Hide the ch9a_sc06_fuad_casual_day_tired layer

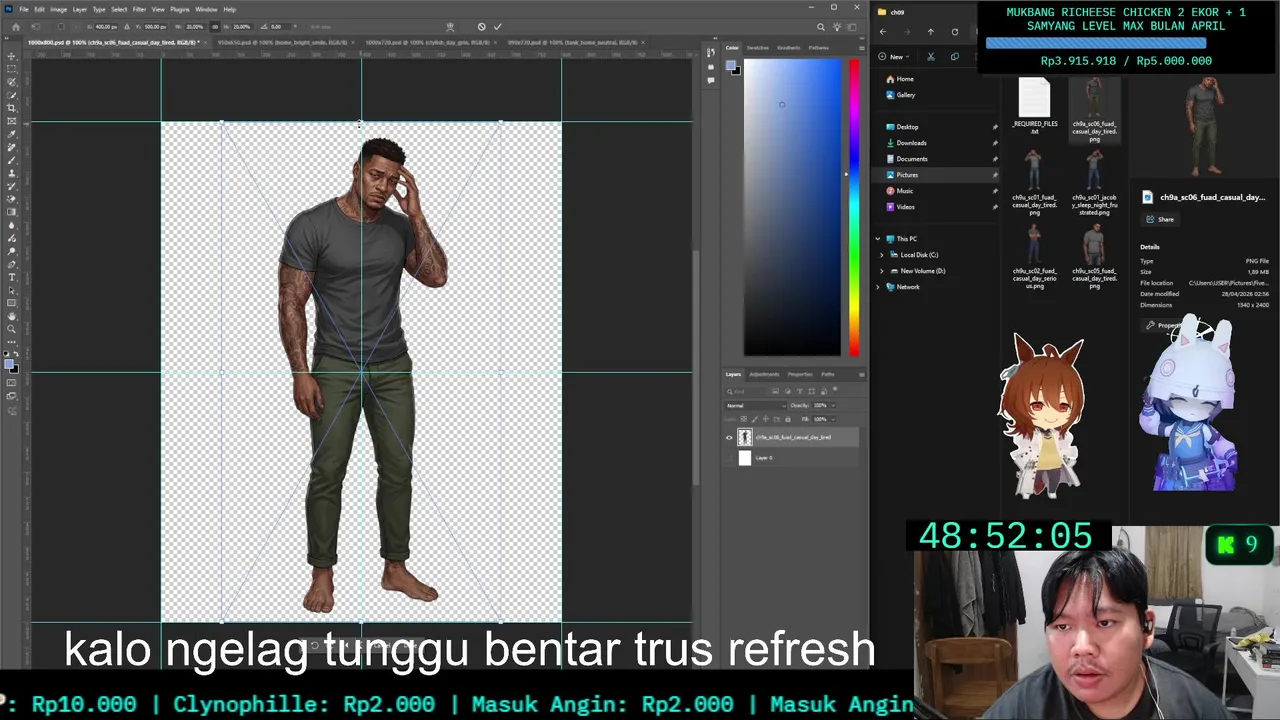click(729, 438)
